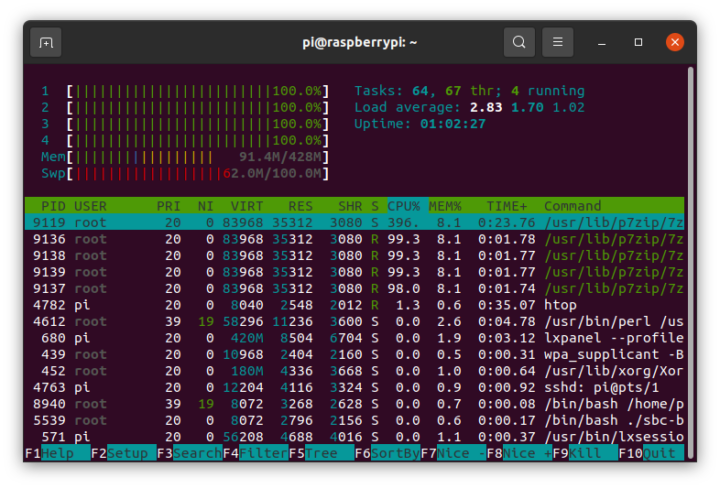Select the /usr/bin/perl process row
This screenshot has width=720, height=488.
[354, 322]
